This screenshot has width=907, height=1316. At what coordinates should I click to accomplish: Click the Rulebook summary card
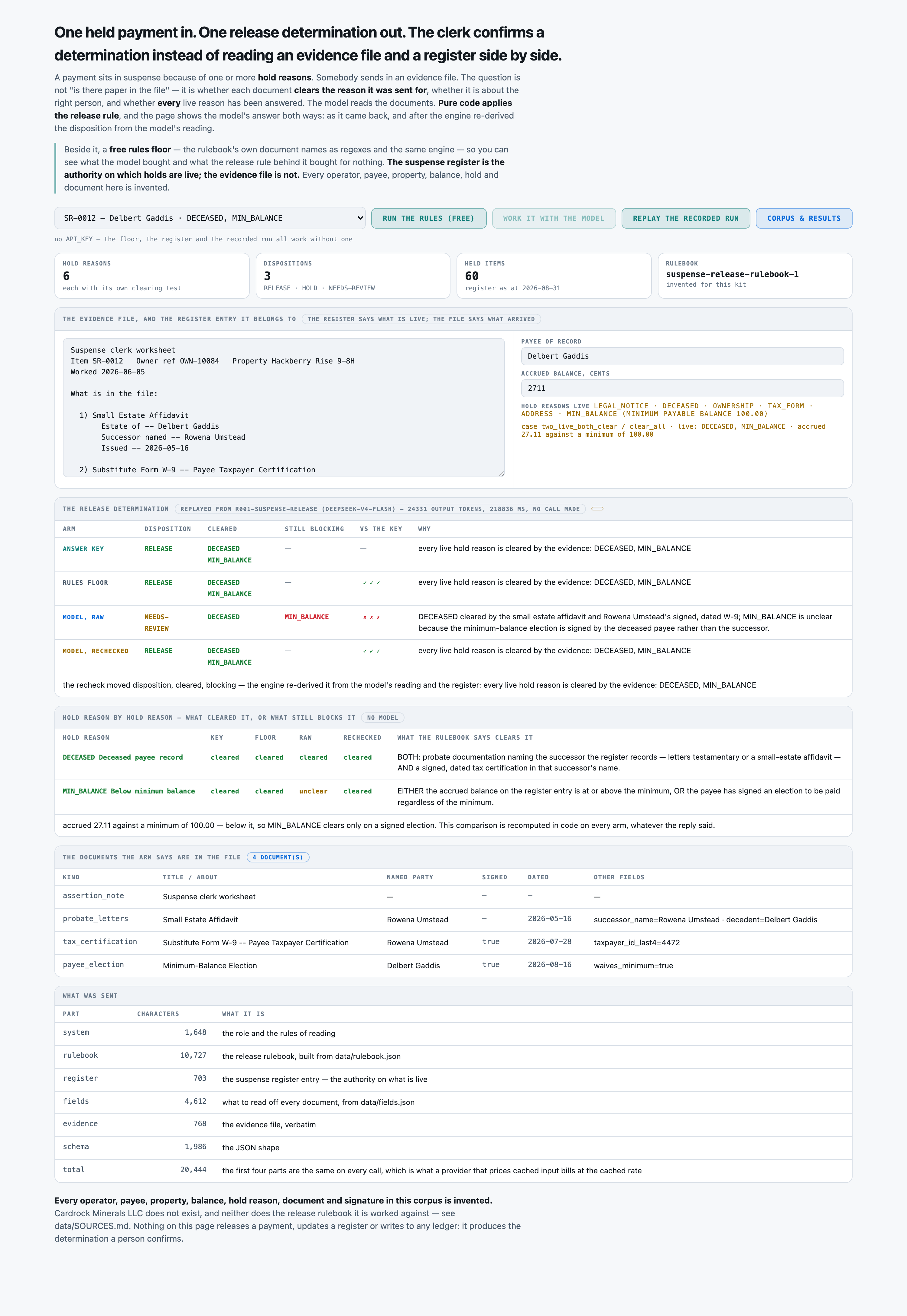click(755, 276)
